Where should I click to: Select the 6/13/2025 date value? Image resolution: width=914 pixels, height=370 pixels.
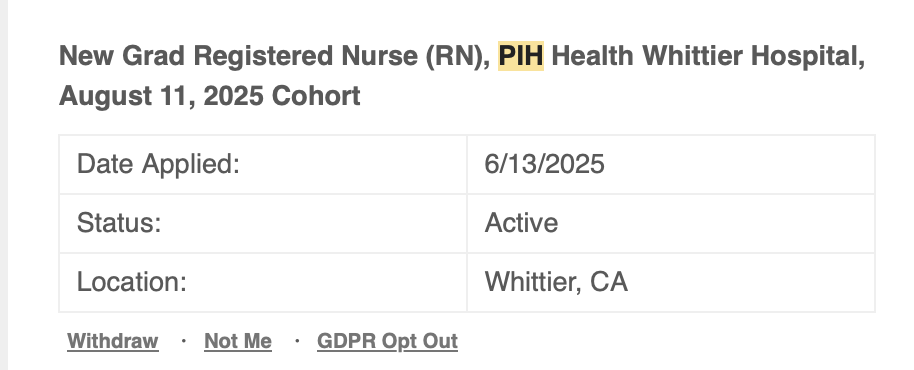point(544,164)
